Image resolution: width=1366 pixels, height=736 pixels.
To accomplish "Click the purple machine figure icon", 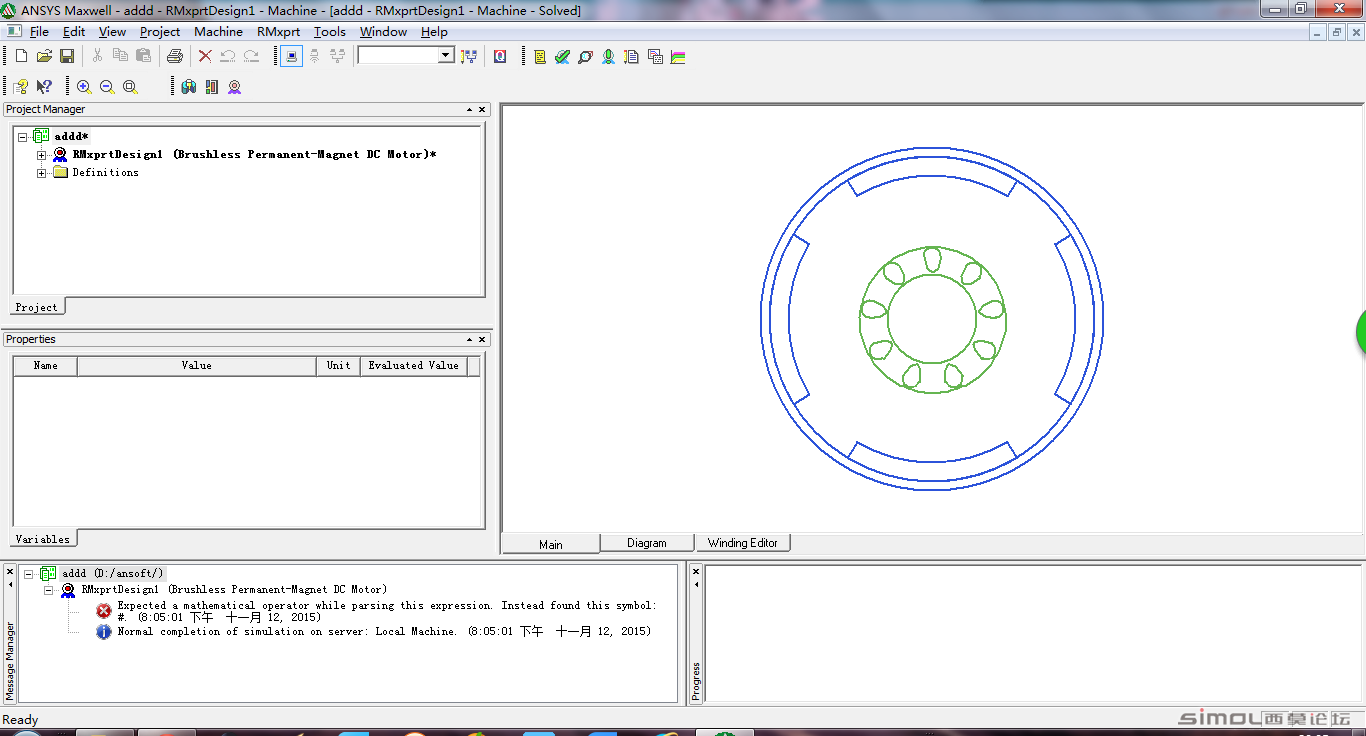I will (234, 87).
